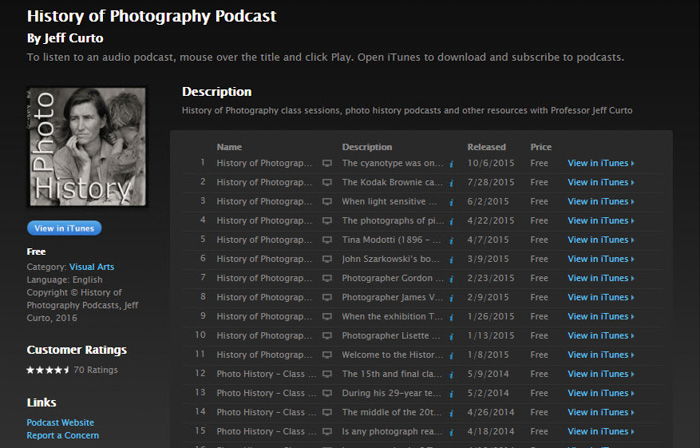Click the release date 10/6/2015

pos(491,163)
